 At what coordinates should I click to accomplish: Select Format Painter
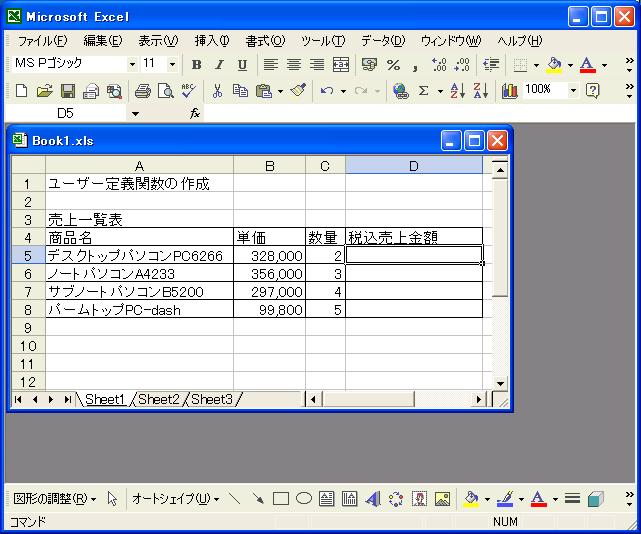[298, 90]
